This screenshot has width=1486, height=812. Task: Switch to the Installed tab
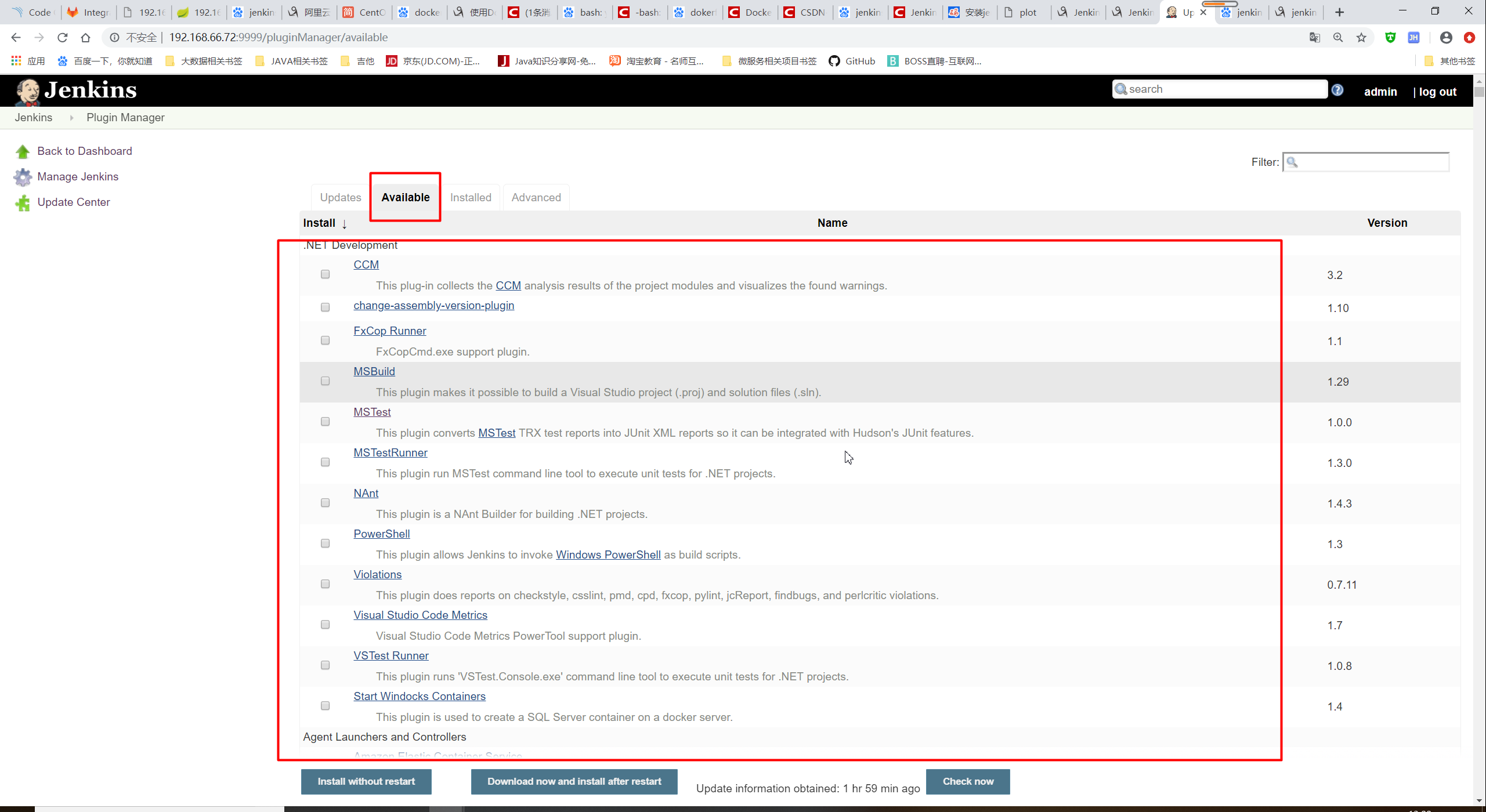click(471, 197)
